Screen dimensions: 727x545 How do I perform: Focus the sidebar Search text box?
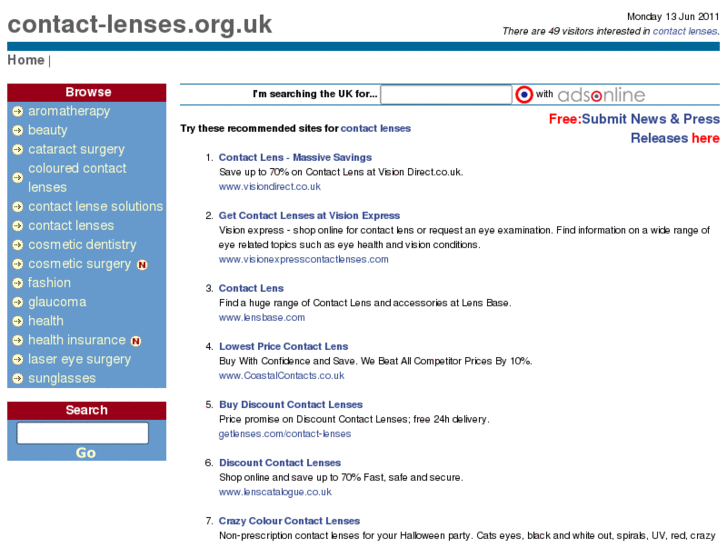pos(83,433)
